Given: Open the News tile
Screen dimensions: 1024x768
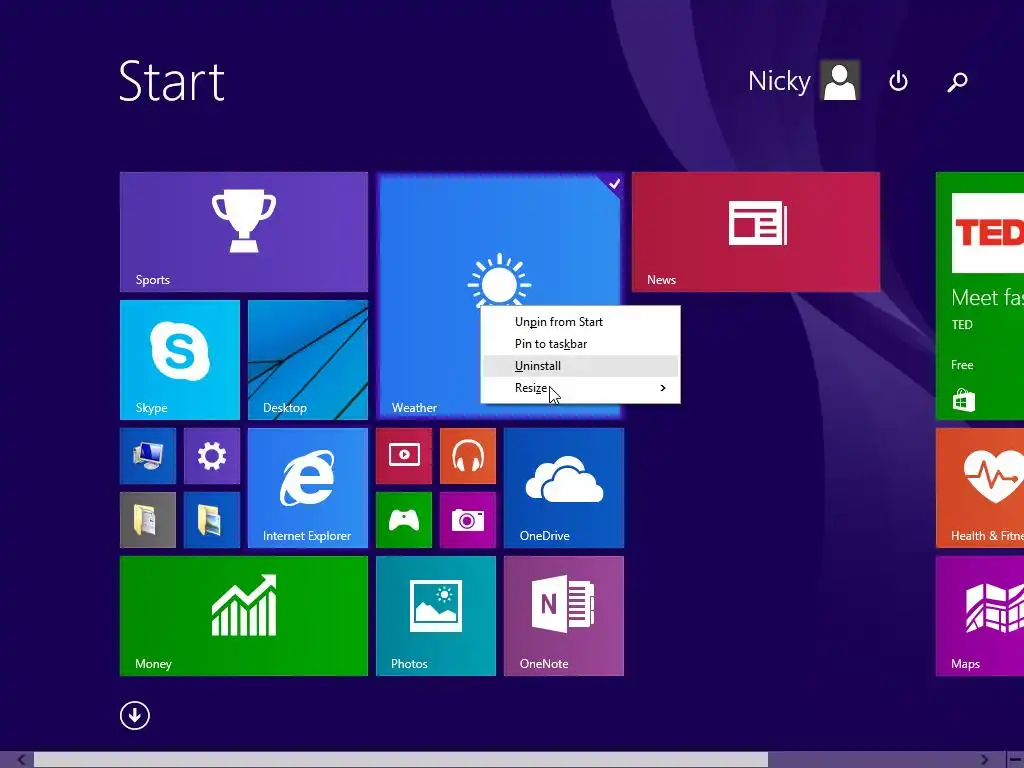Looking at the screenshot, I should coord(756,232).
